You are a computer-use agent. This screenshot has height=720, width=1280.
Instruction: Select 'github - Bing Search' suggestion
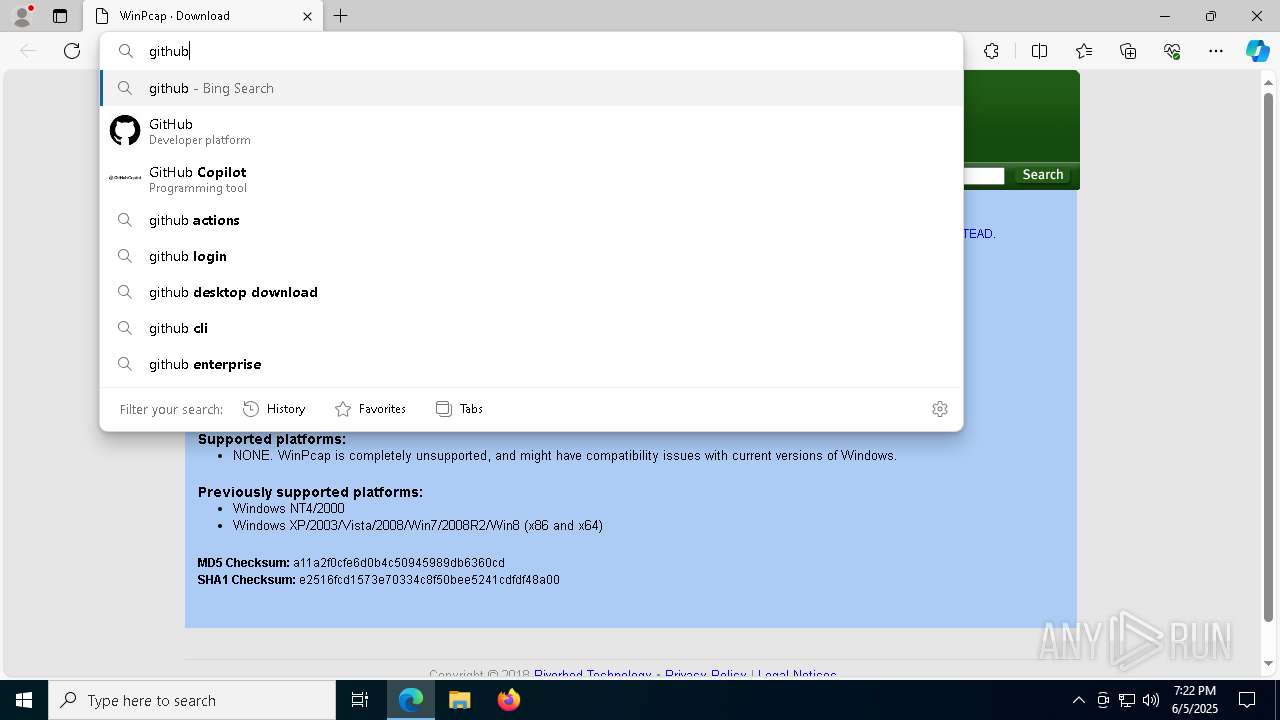(531, 88)
